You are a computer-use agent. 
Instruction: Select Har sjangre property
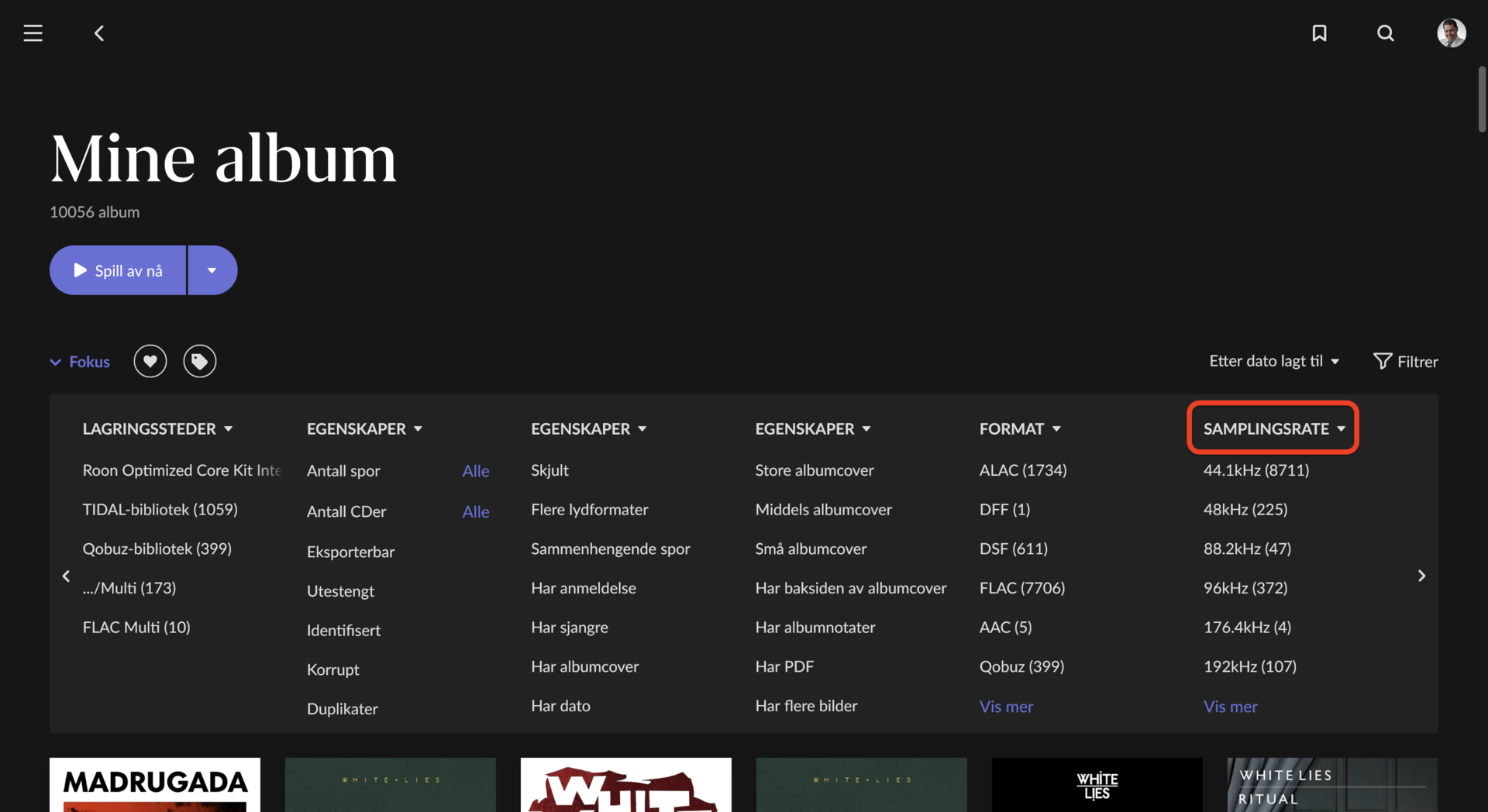coord(570,628)
